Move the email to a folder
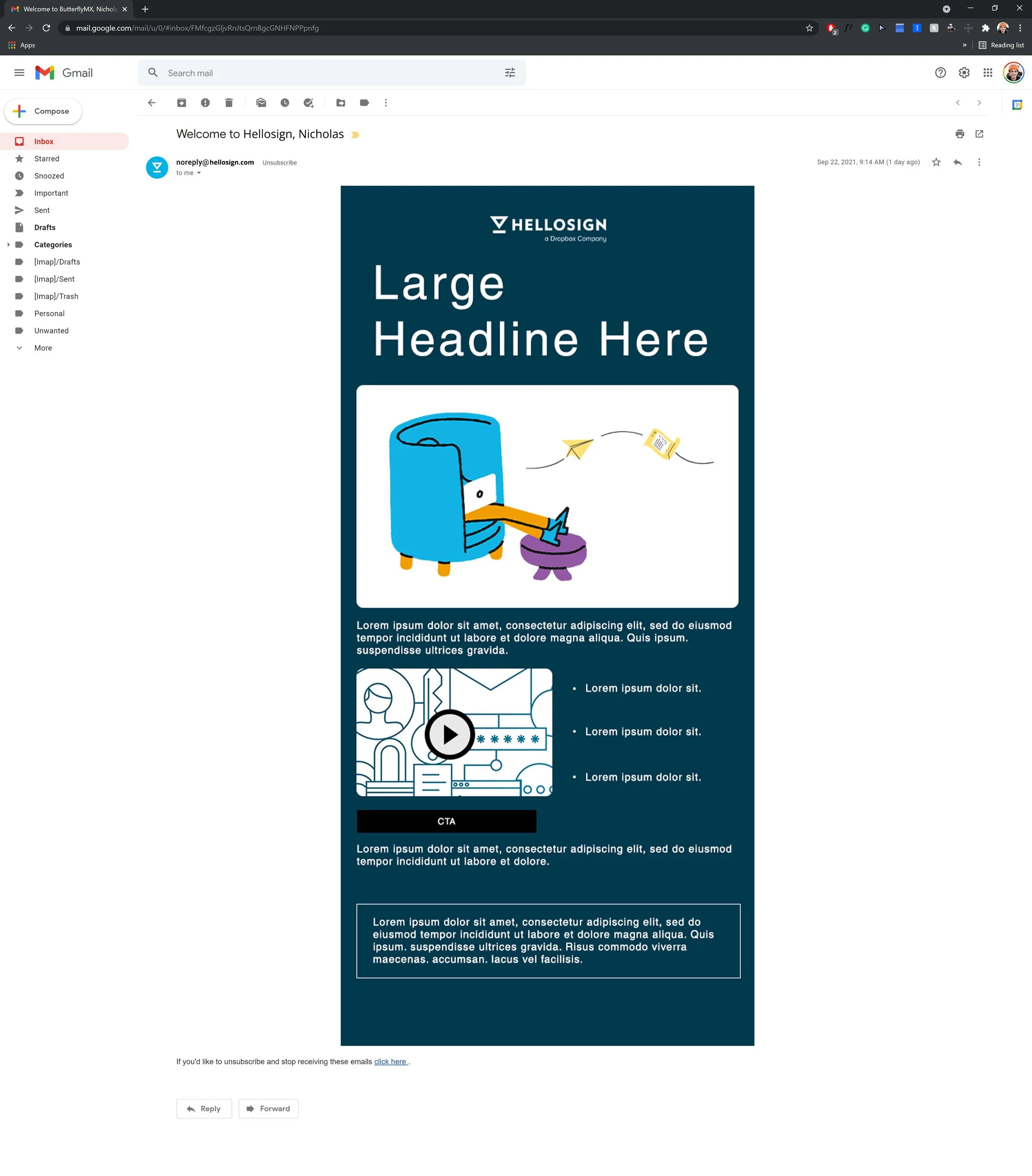Viewport: 1032px width, 1176px height. 341,102
